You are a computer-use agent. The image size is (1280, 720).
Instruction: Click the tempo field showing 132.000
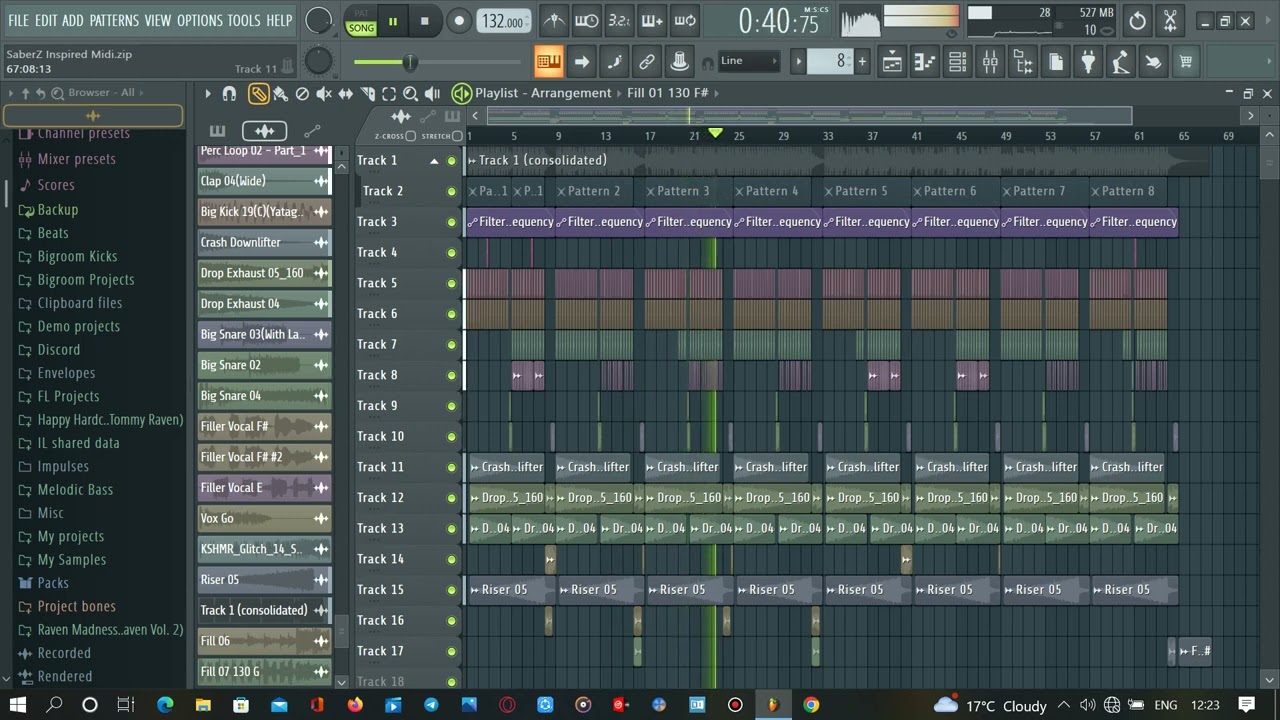(504, 21)
